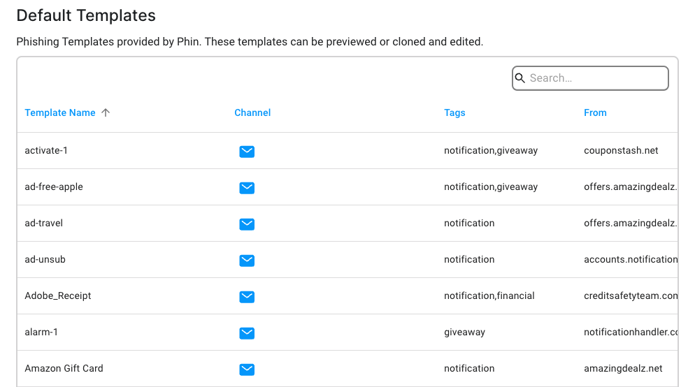This screenshot has width=688, height=387.
Task: Focus the Search templates input field
Action: pos(590,78)
